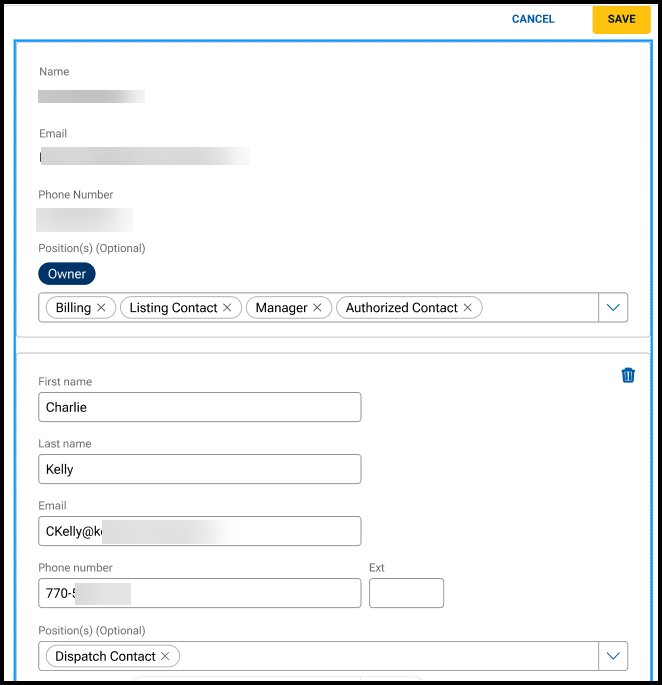Click the Authorized Contact chip label
Screen dimensions: 662x685
point(401,308)
